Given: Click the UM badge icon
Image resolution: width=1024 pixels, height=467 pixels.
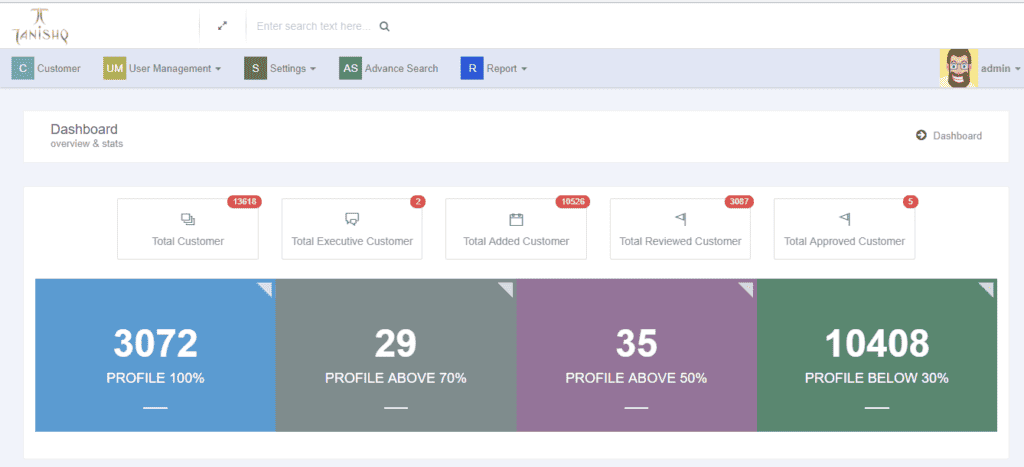Looking at the screenshot, I should tap(114, 68).
